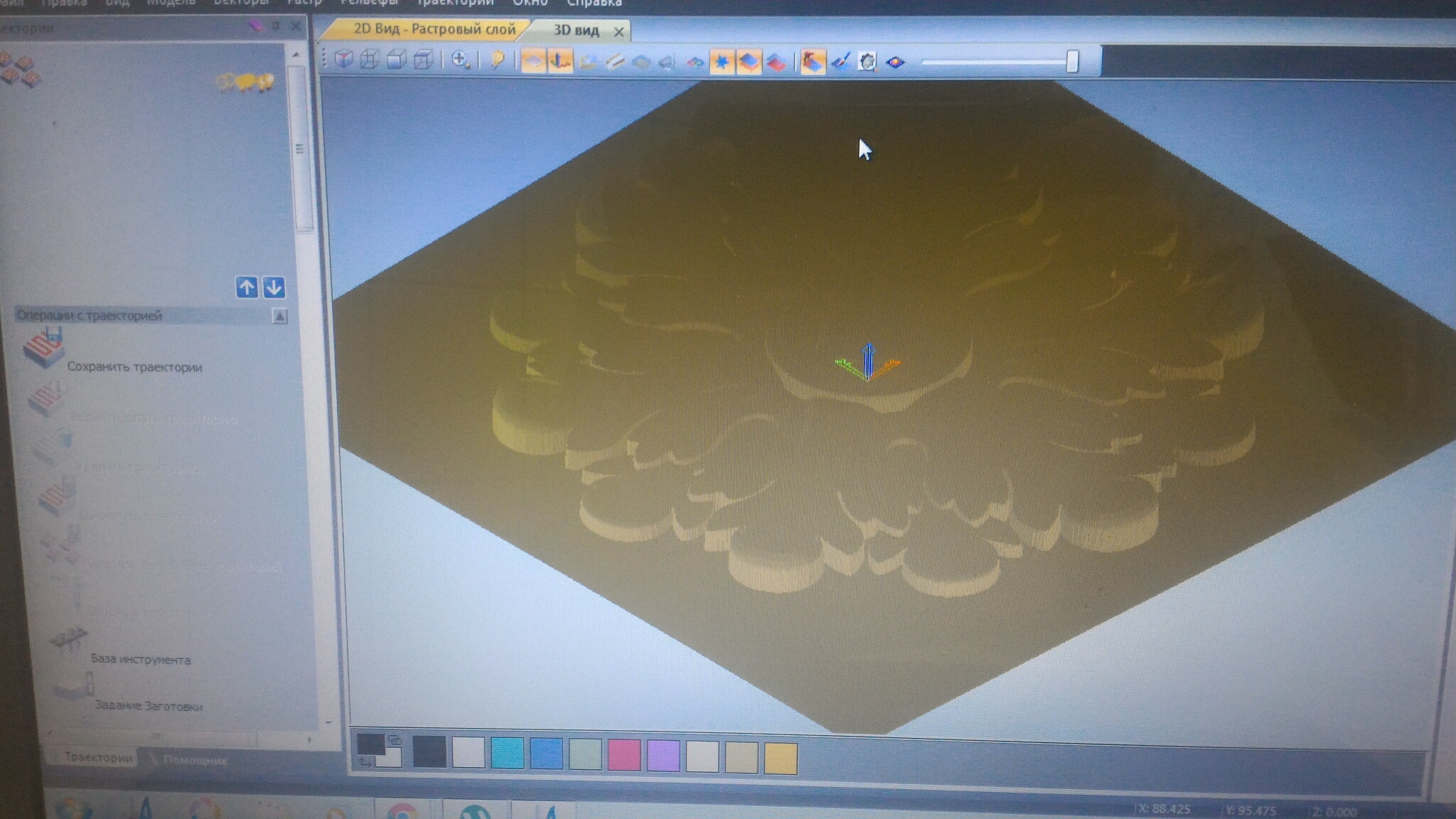The image size is (1456, 819).
Task: Toggle the highlighted zero plane button
Action: (533, 61)
